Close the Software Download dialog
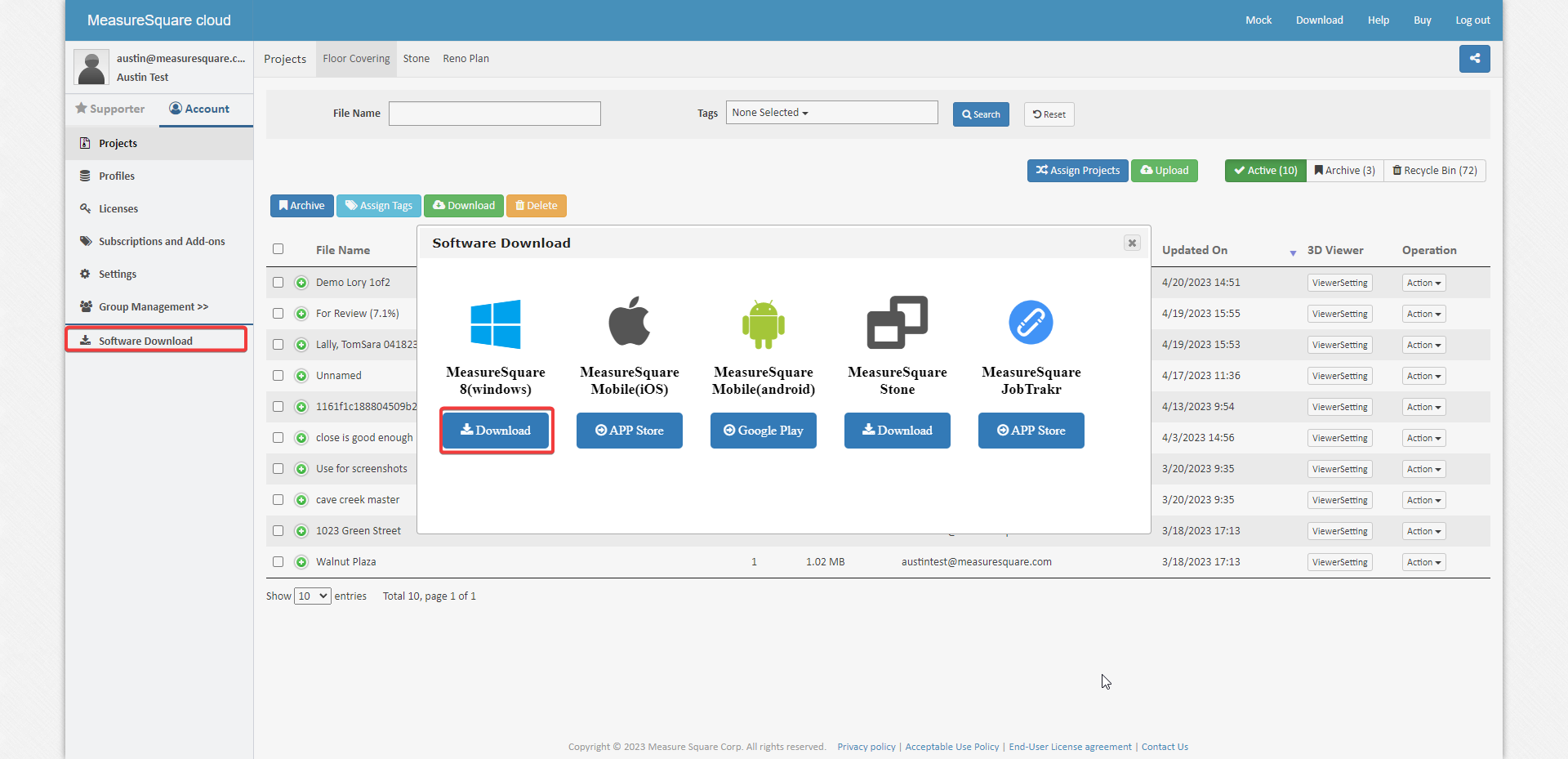The height and width of the screenshot is (759, 1568). tap(1132, 243)
